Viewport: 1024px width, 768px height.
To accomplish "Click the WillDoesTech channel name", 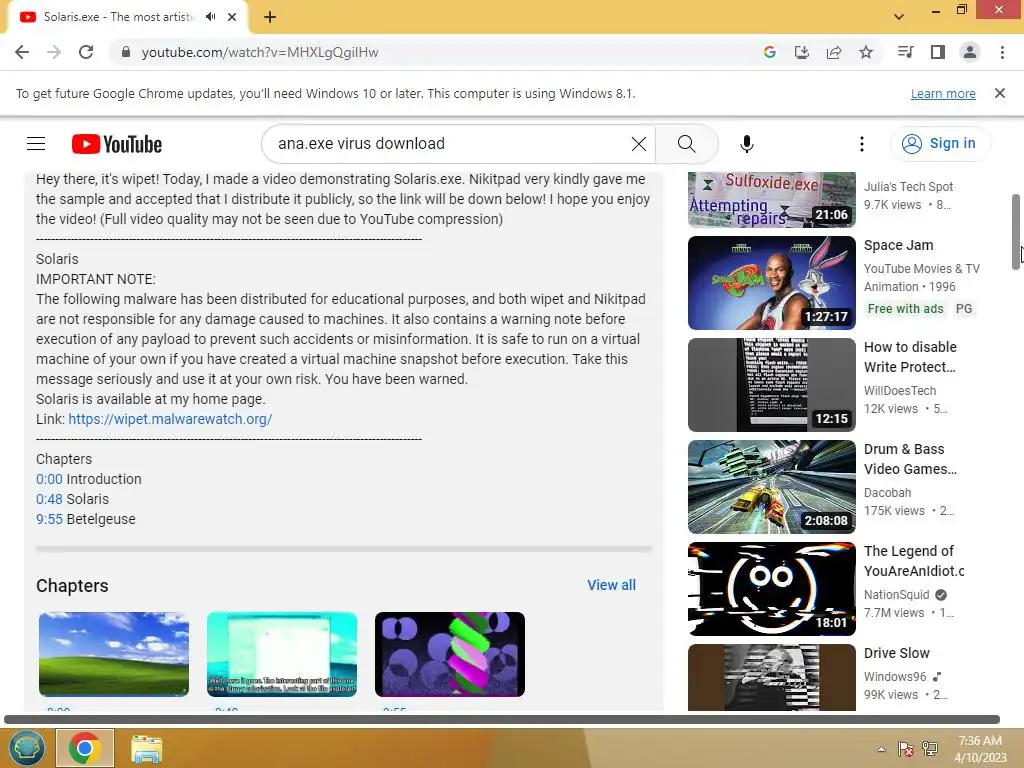I will 900,391.
